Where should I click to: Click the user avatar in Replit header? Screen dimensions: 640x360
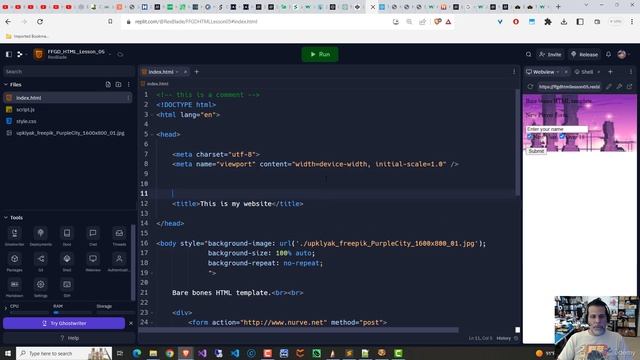pos(622,54)
